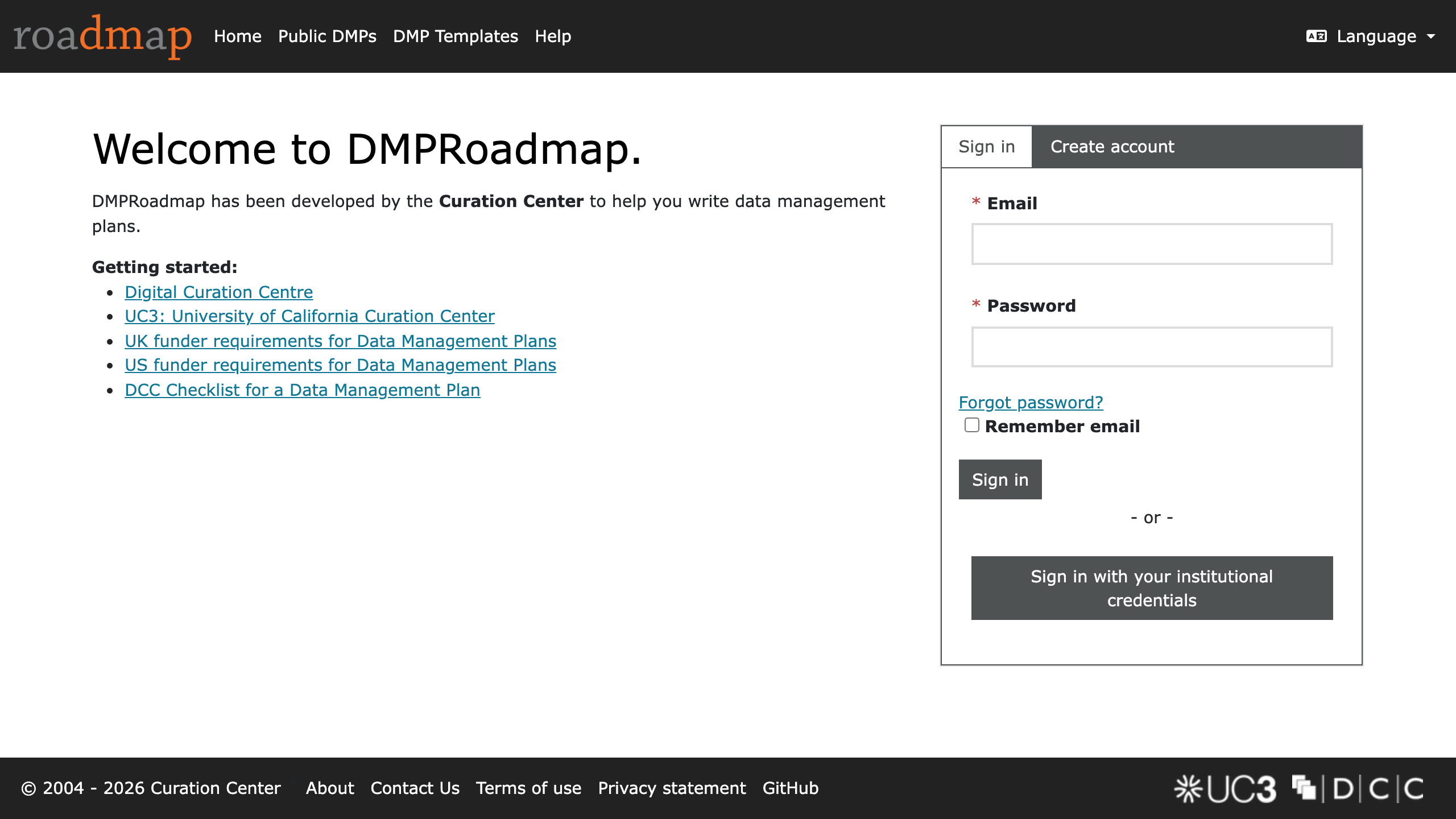Screen dimensions: 1456x819
Task: Open DCC Checklist for a Data Management Plan
Action: (303, 390)
